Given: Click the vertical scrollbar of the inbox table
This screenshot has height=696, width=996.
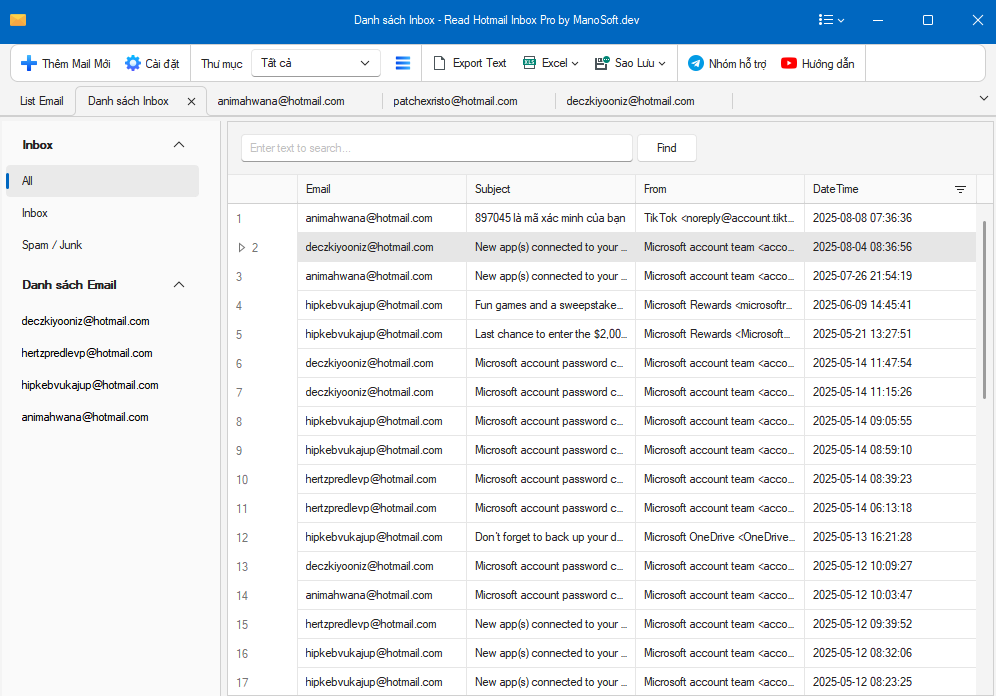Looking at the screenshot, I should click(x=985, y=310).
